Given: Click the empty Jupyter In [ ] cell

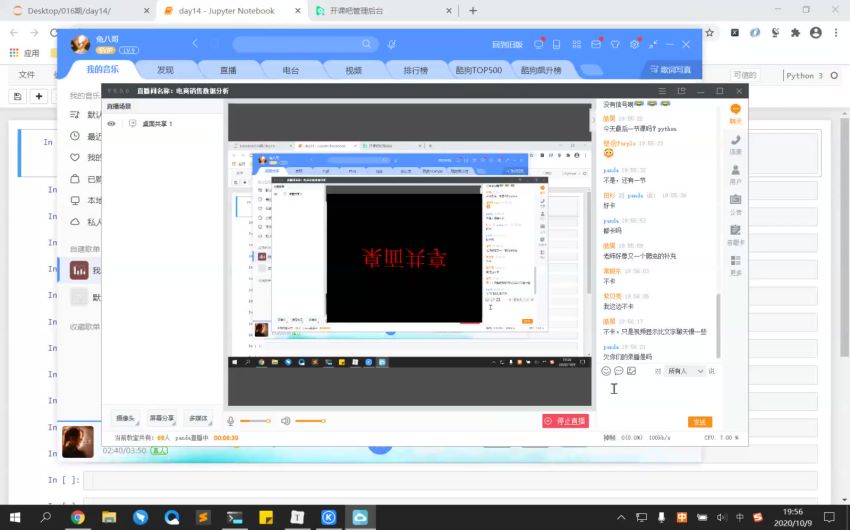Looking at the screenshot, I should tap(450, 480).
